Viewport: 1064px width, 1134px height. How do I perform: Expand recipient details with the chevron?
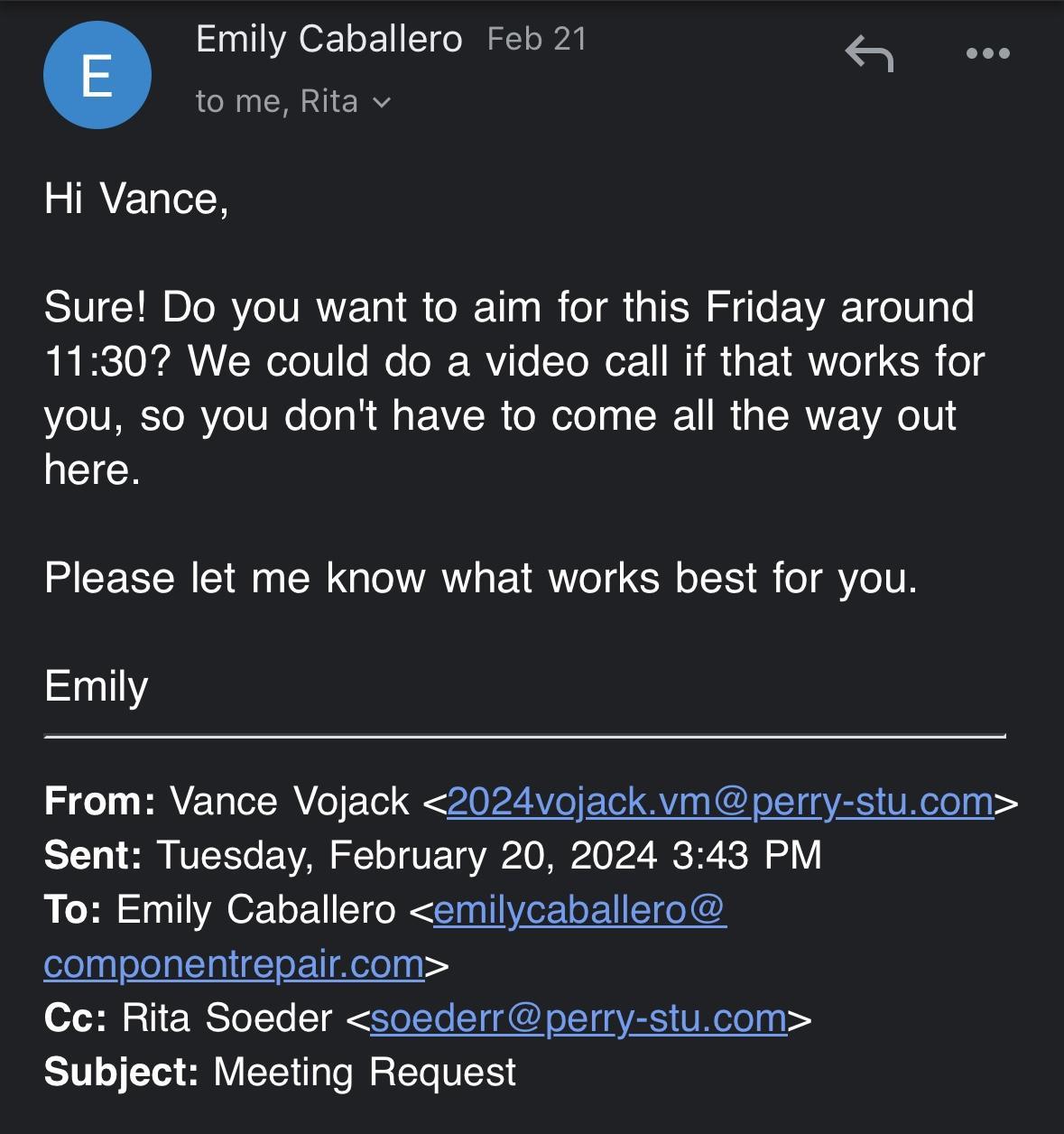(x=382, y=103)
